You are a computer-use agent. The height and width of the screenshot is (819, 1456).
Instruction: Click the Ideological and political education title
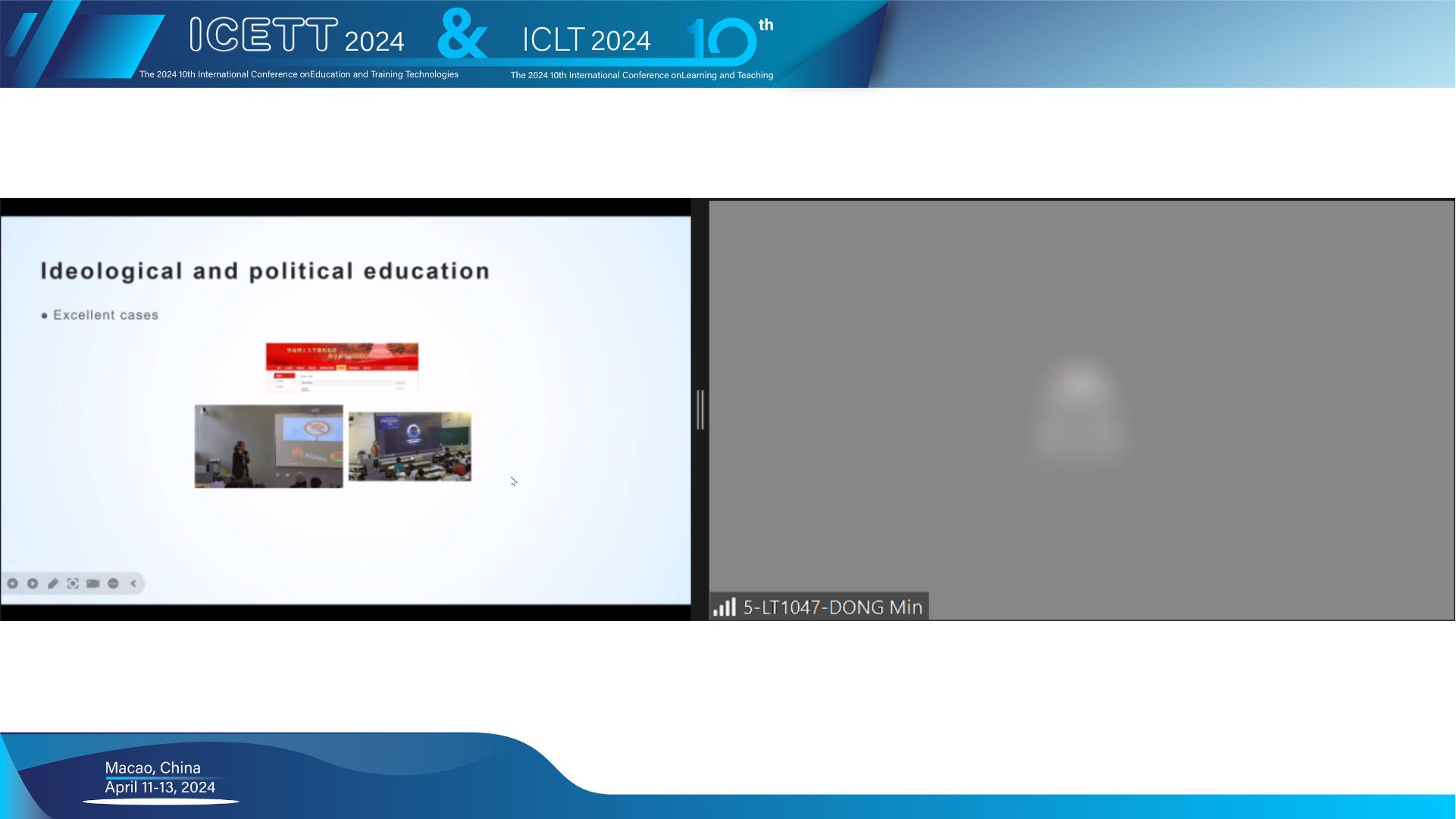265,271
